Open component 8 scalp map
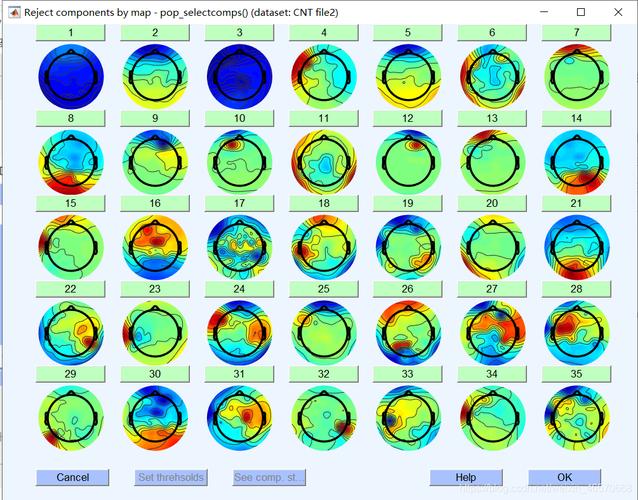Viewport: 638px width, 500px height. 71,162
